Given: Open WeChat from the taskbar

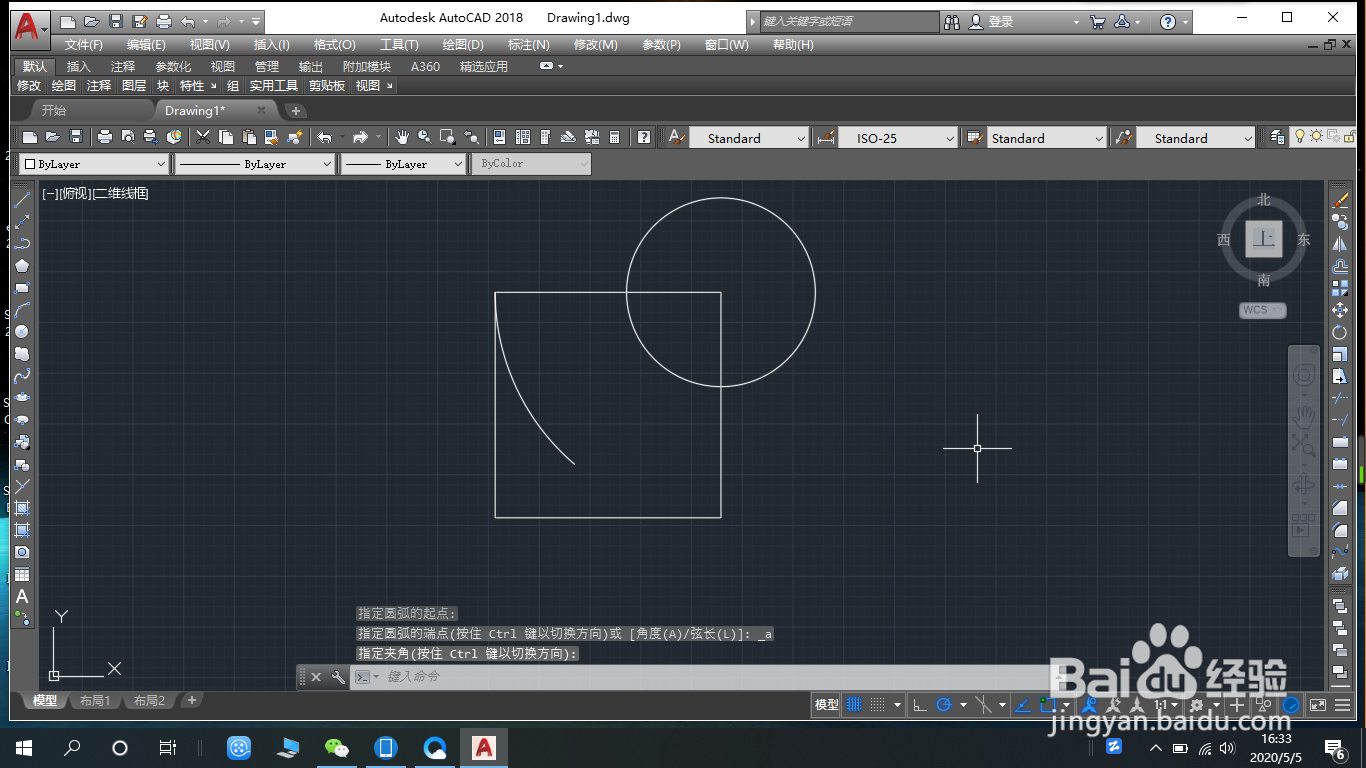Looking at the screenshot, I should (x=337, y=747).
